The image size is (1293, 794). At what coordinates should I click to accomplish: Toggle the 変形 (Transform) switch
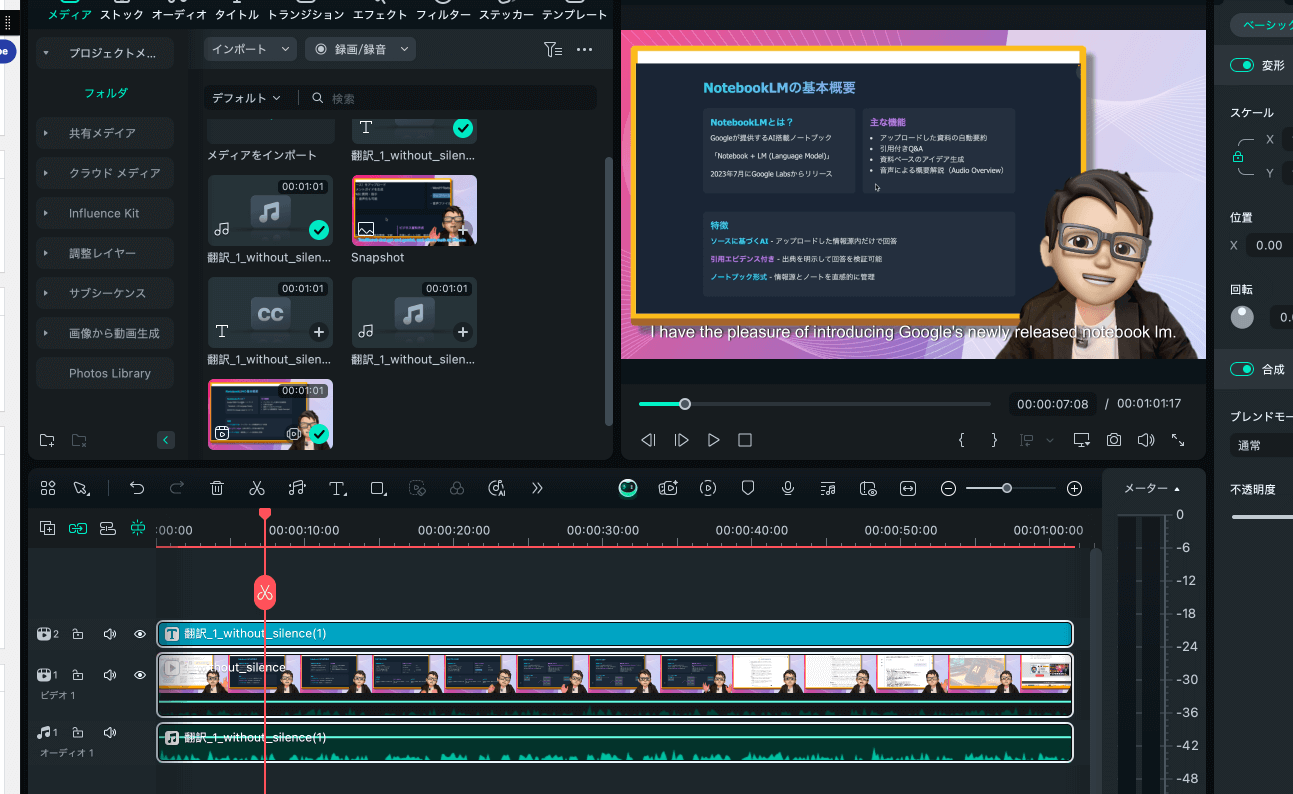[1242, 65]
